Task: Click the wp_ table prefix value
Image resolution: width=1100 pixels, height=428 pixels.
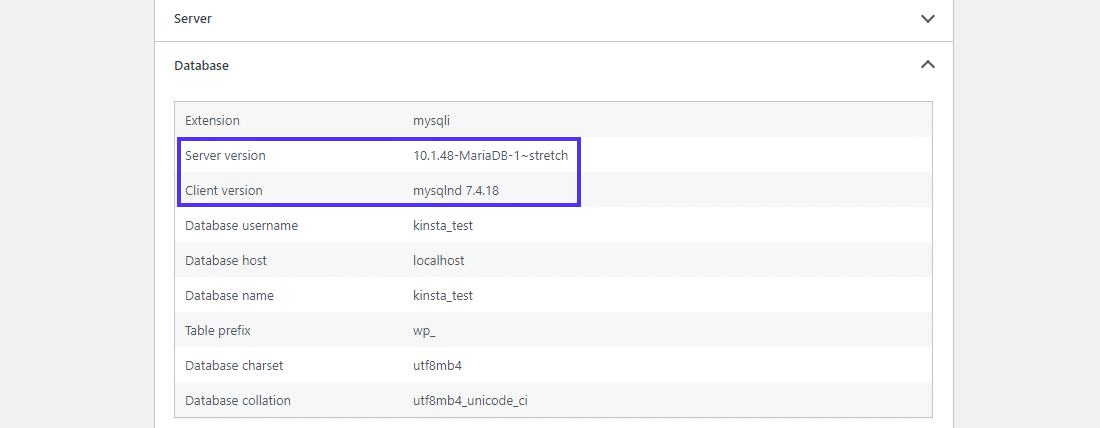Action: pyautogui.click(x=425, y=331)
